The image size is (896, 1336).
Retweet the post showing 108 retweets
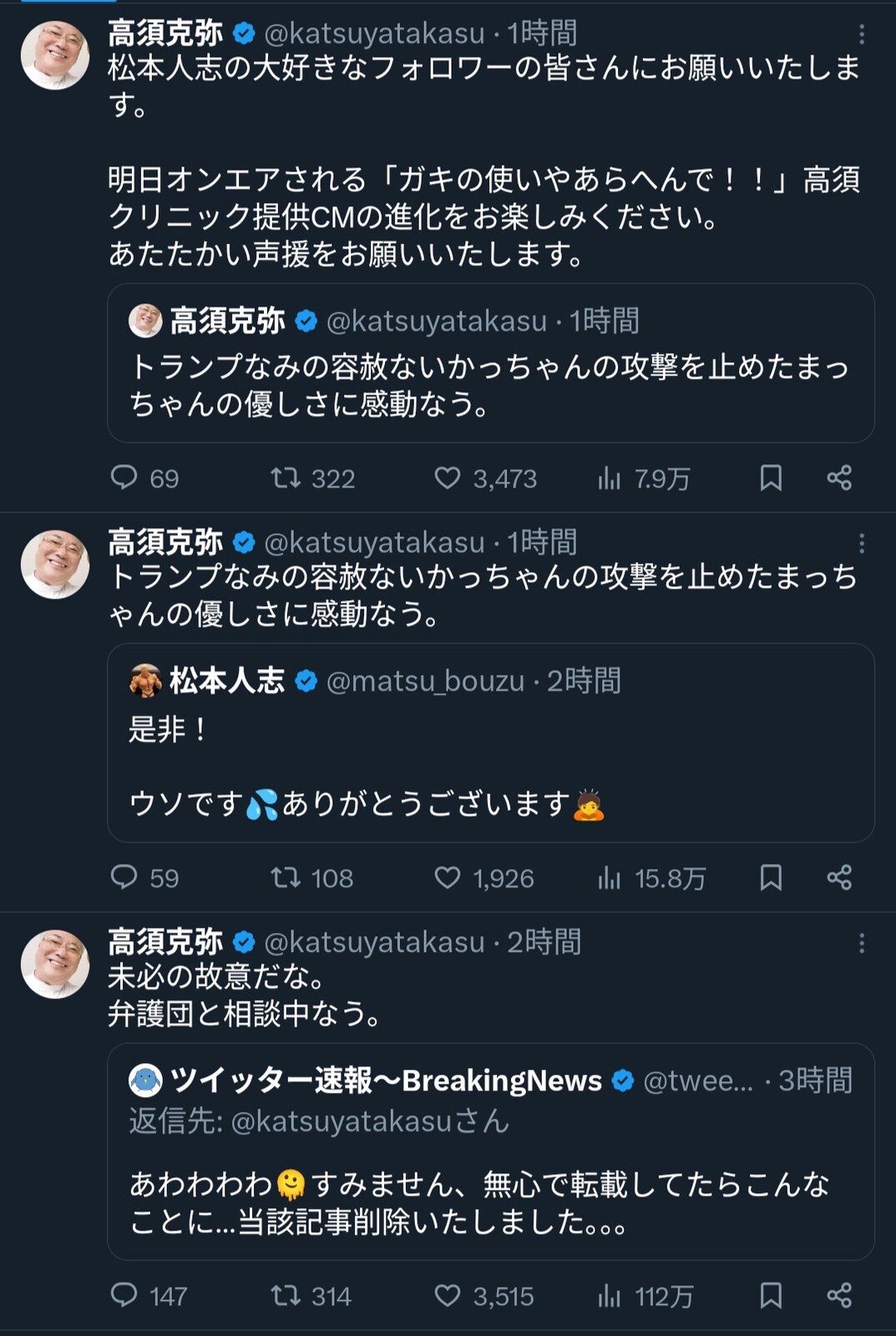311,878
